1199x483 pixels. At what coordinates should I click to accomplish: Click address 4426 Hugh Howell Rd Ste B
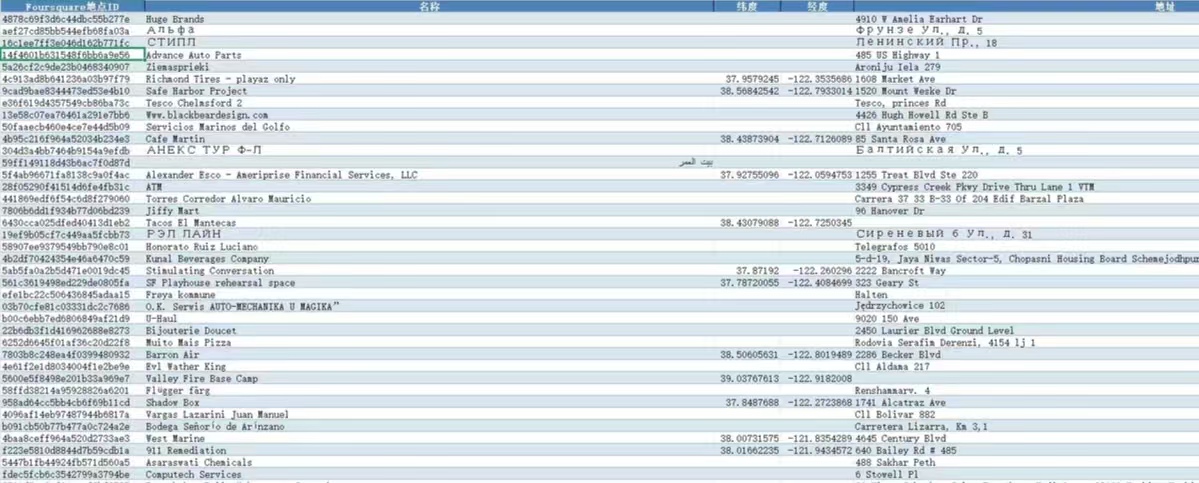pyautogui.click(x=921, y=115)
